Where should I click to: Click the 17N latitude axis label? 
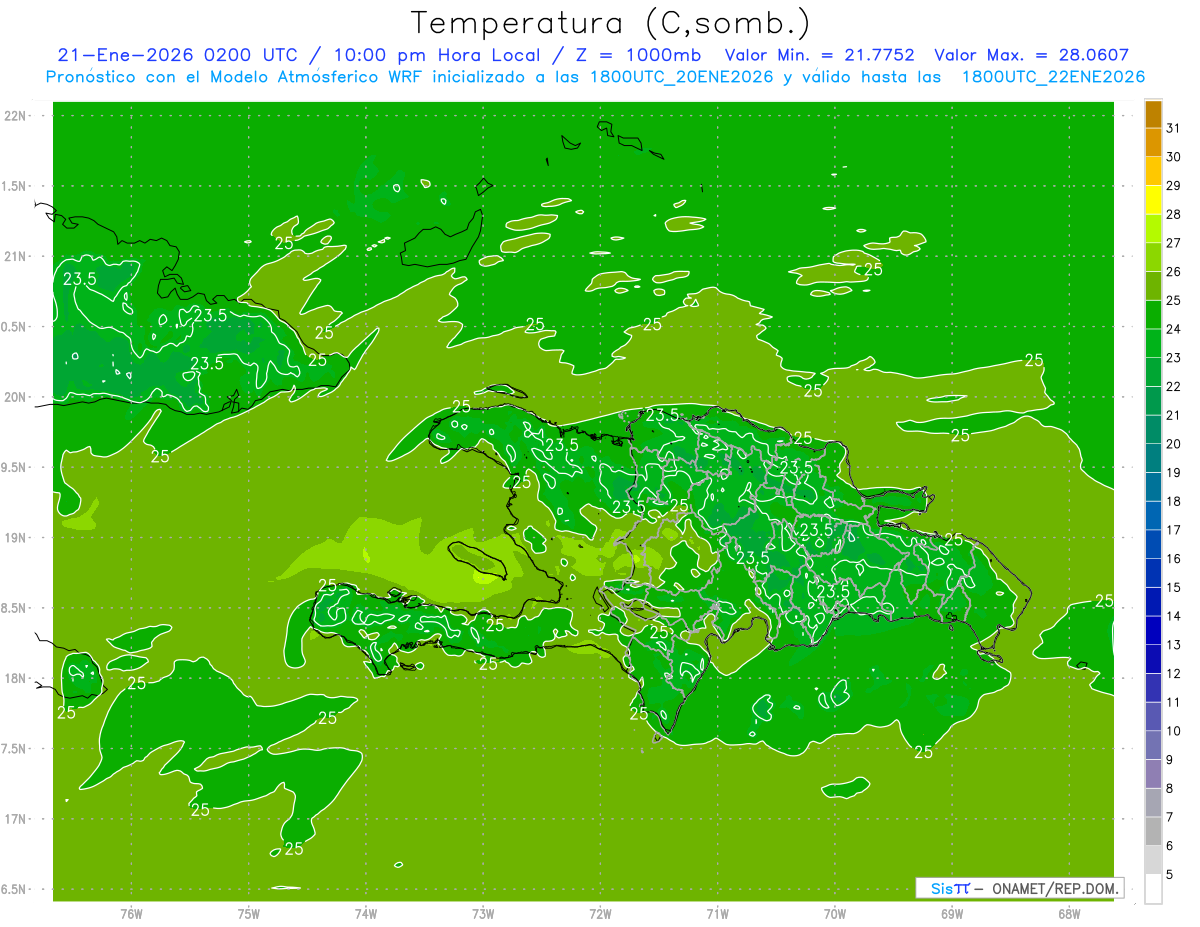(x=17, y=819)
